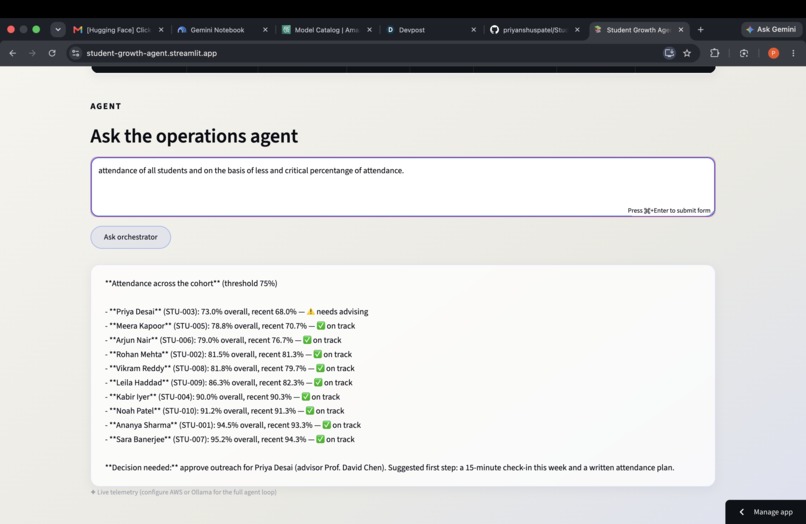Expand the tab search dropdown
The image size is (806, 524).
58,30
